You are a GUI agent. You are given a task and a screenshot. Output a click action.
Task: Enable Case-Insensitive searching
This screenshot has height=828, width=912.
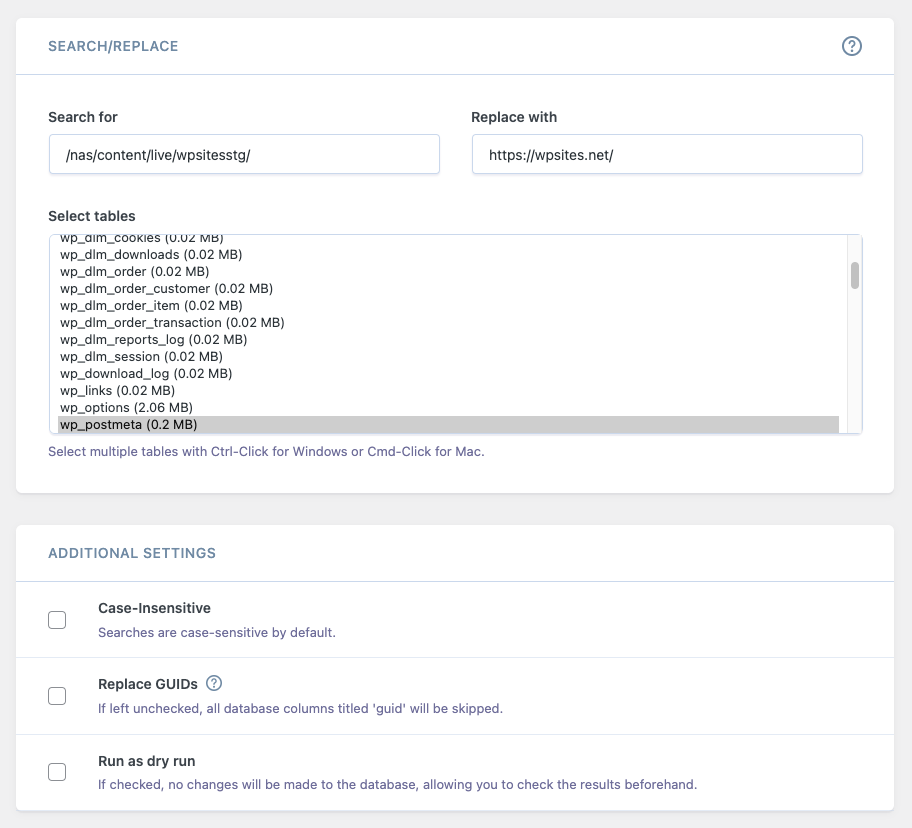(57, 619)
